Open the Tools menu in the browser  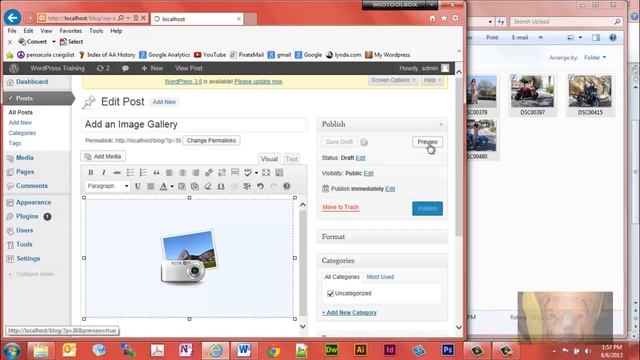[x=96, y=31]
